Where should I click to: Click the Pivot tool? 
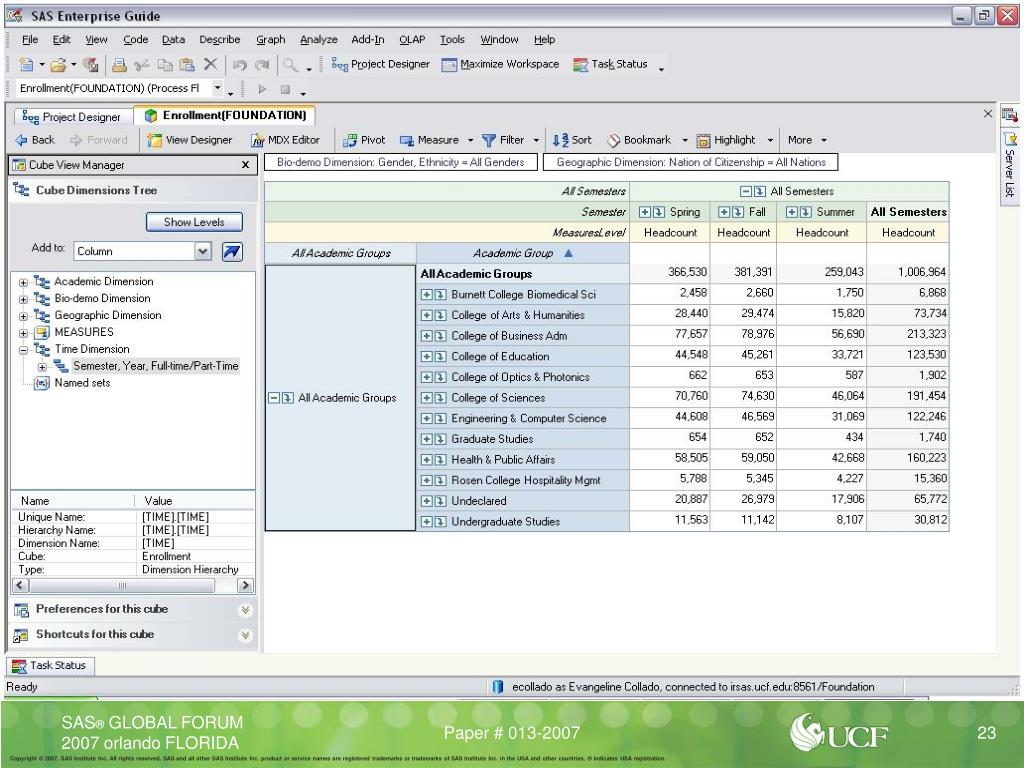point(364,140)
